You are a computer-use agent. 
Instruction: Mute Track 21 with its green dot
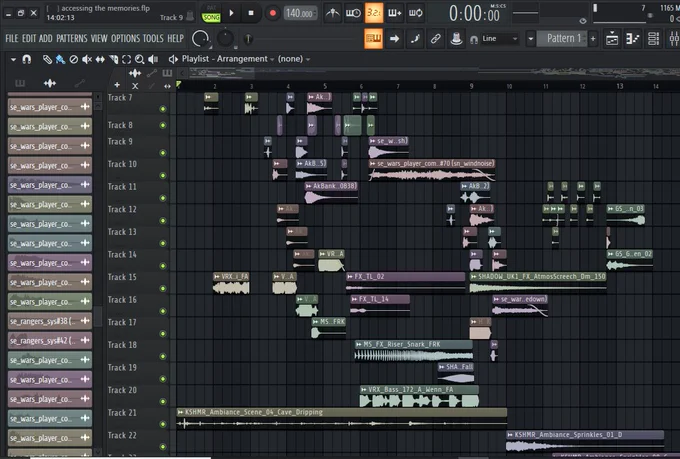coord(163,424)
